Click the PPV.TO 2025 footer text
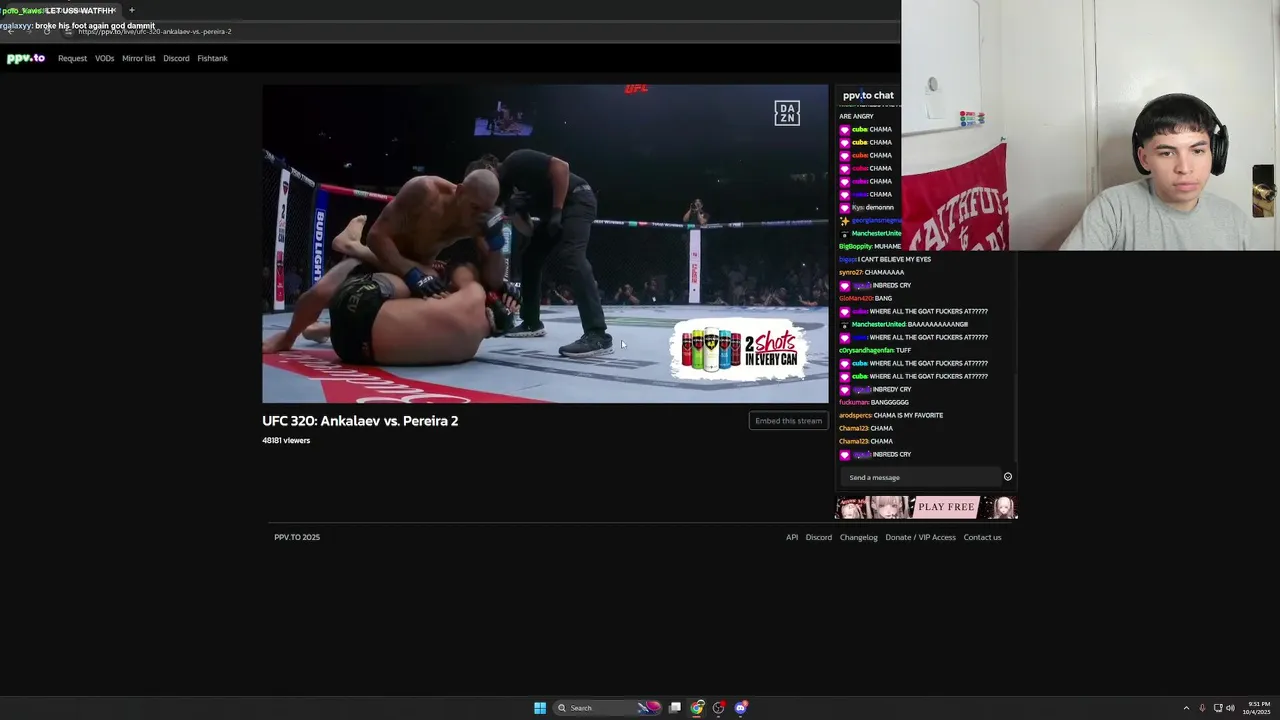The width and height of the screenshot is (1280, 720). (297, 537)
